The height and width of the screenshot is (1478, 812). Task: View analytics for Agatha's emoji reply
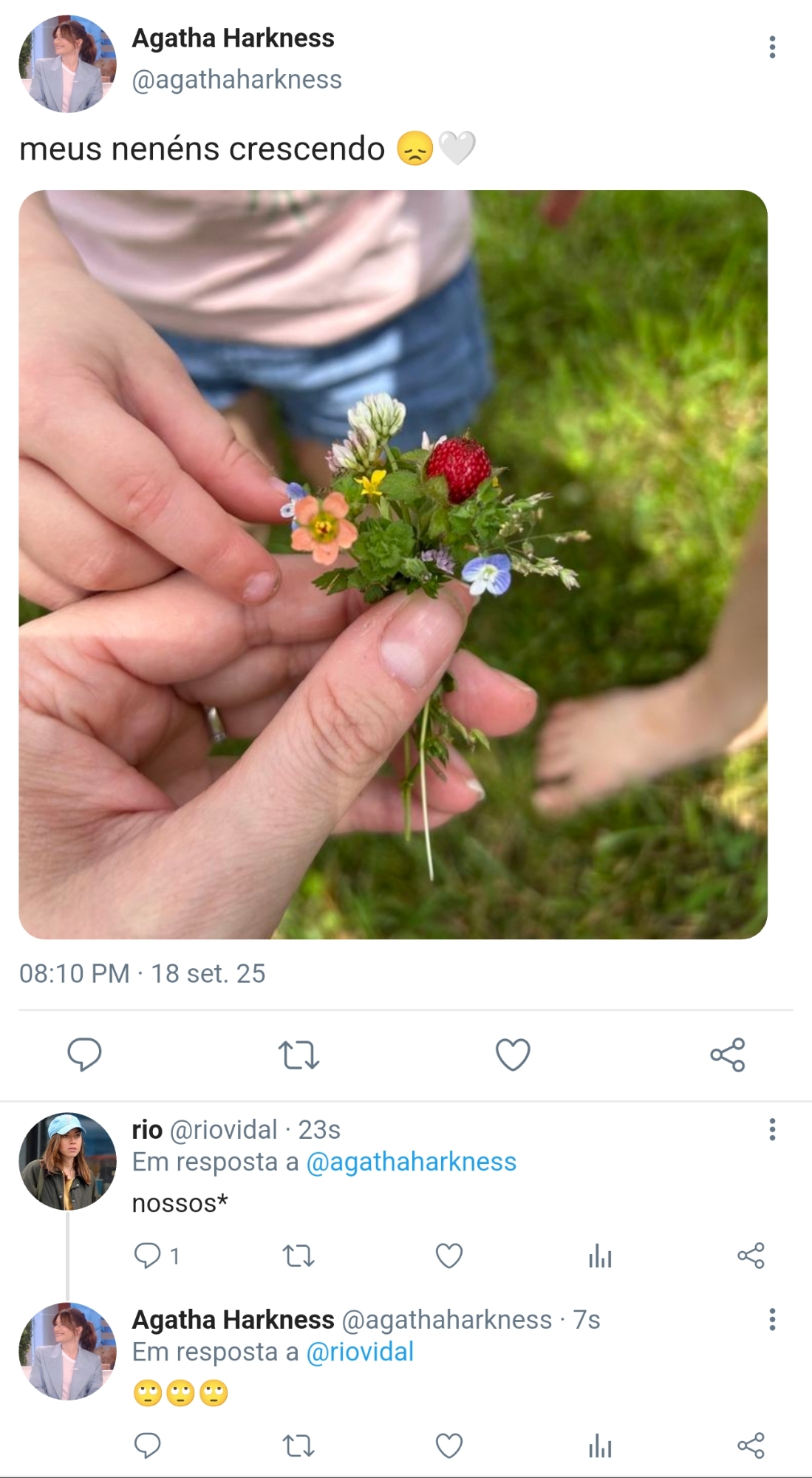(600, 1445)
